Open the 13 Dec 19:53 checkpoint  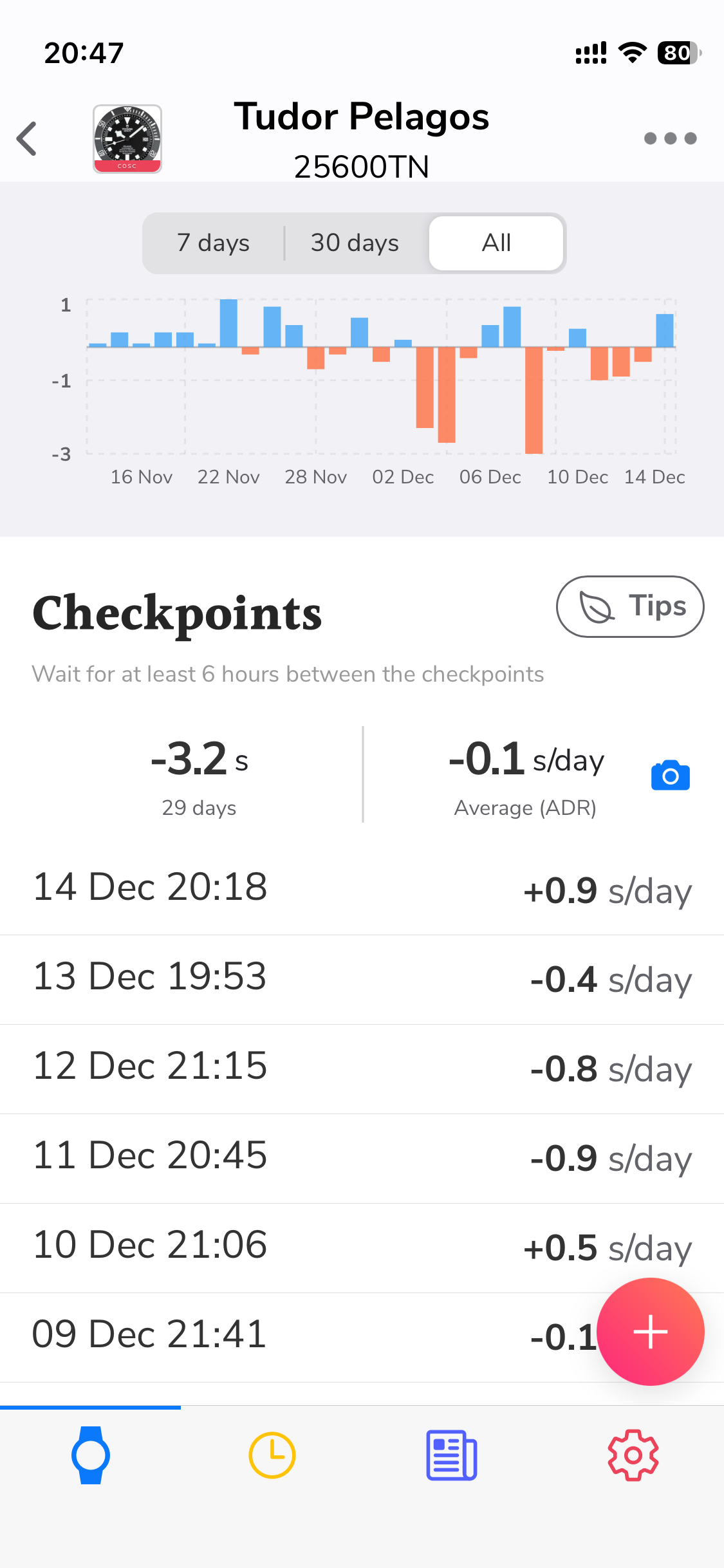coord(362,978)
